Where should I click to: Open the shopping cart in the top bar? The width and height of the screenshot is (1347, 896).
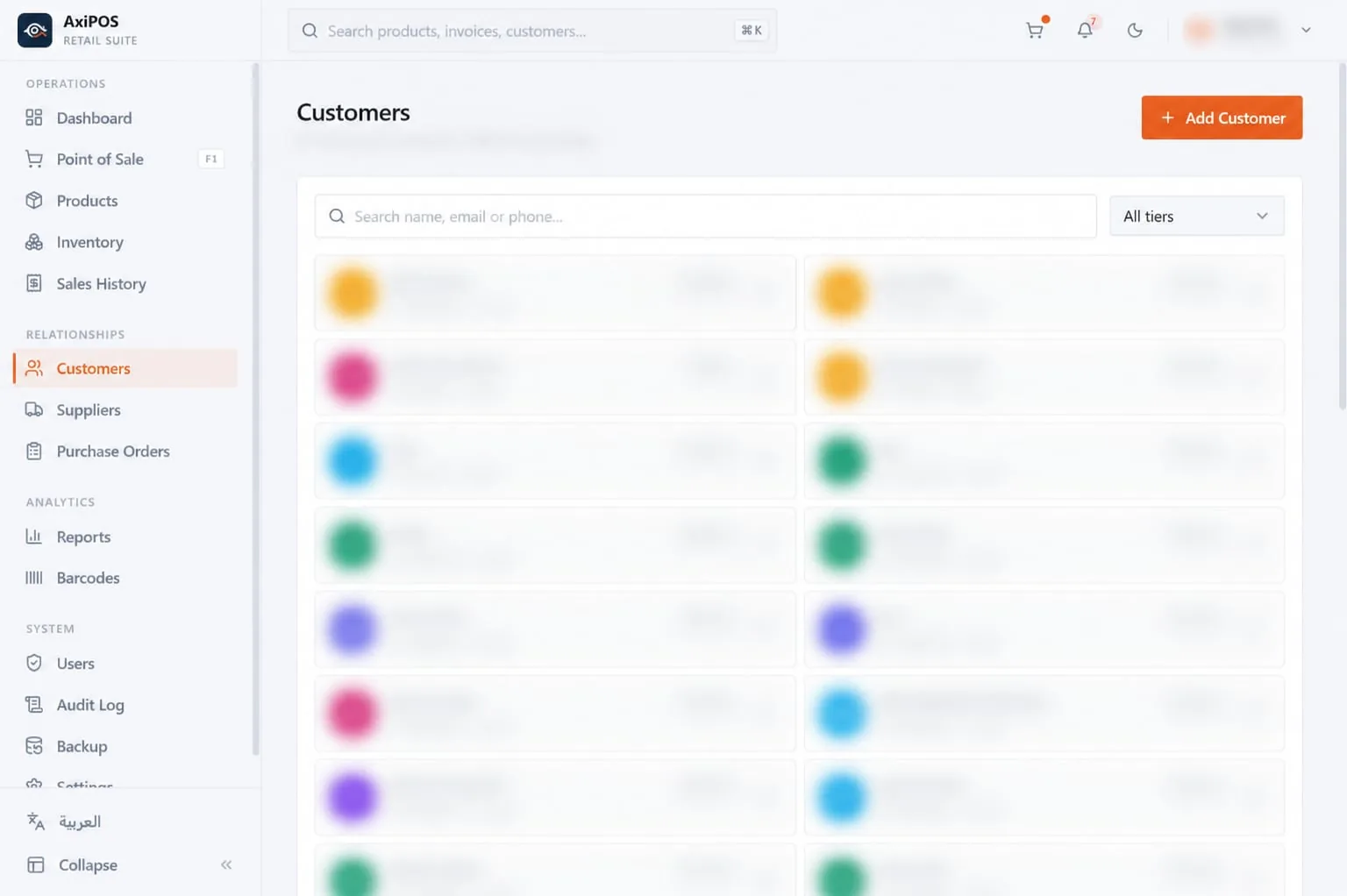[1035, 30]
